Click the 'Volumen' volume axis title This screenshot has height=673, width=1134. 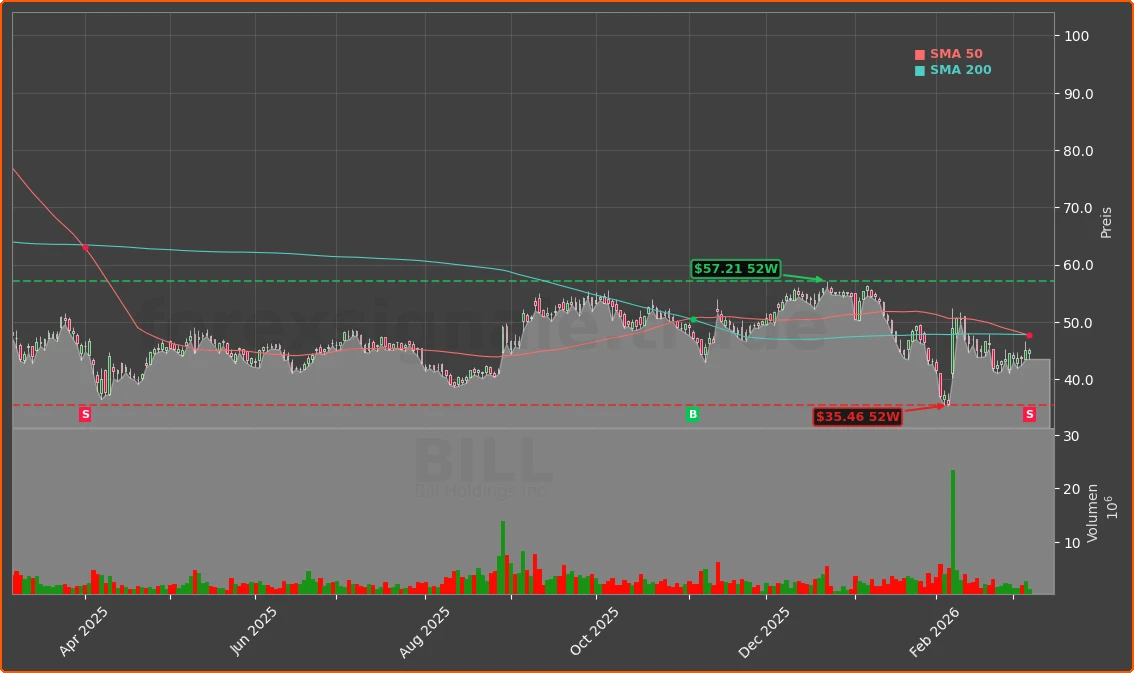point(1093,512)
